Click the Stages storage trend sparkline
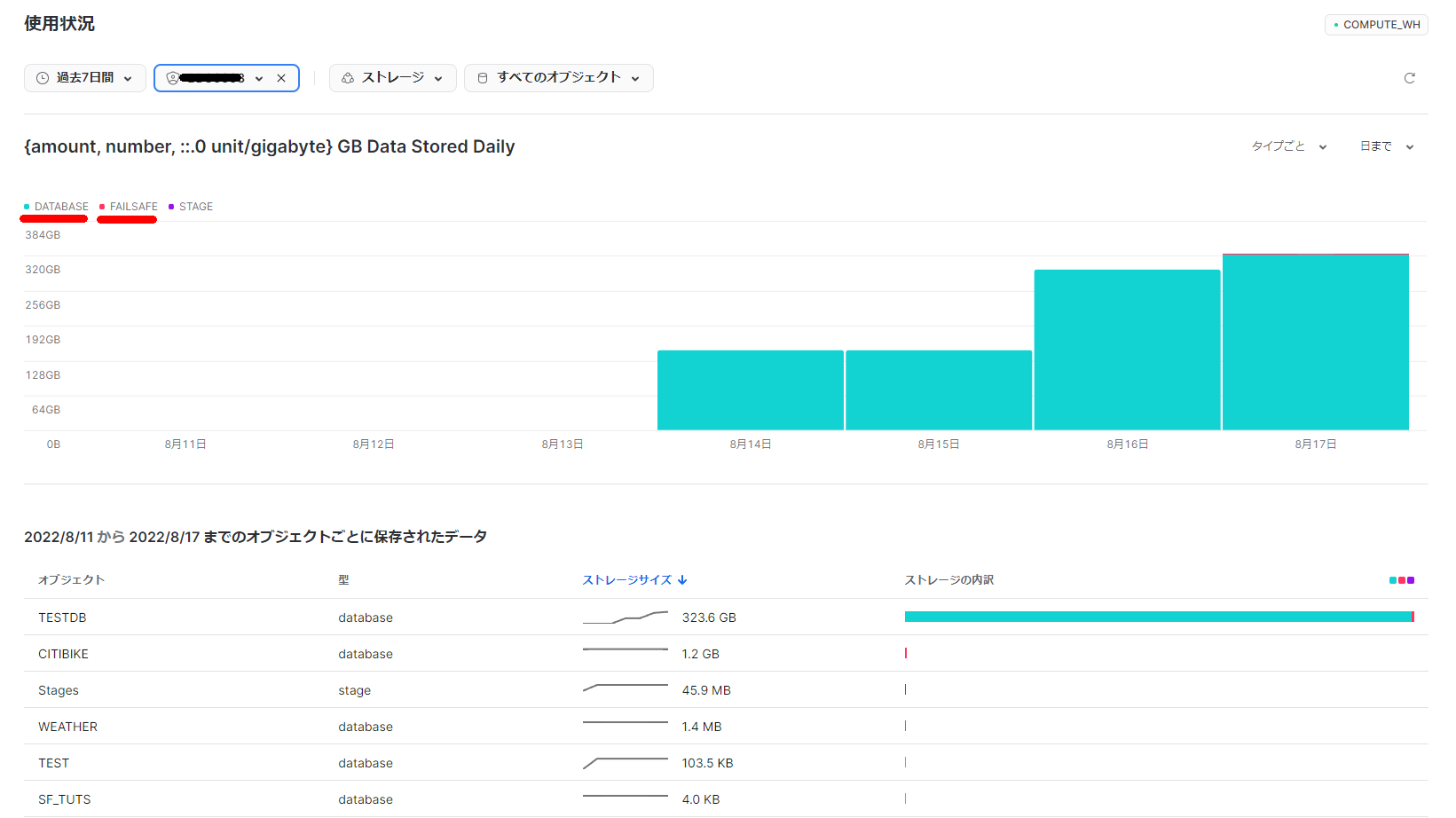This screenshot has width=1456, height=818. [626, 688]
